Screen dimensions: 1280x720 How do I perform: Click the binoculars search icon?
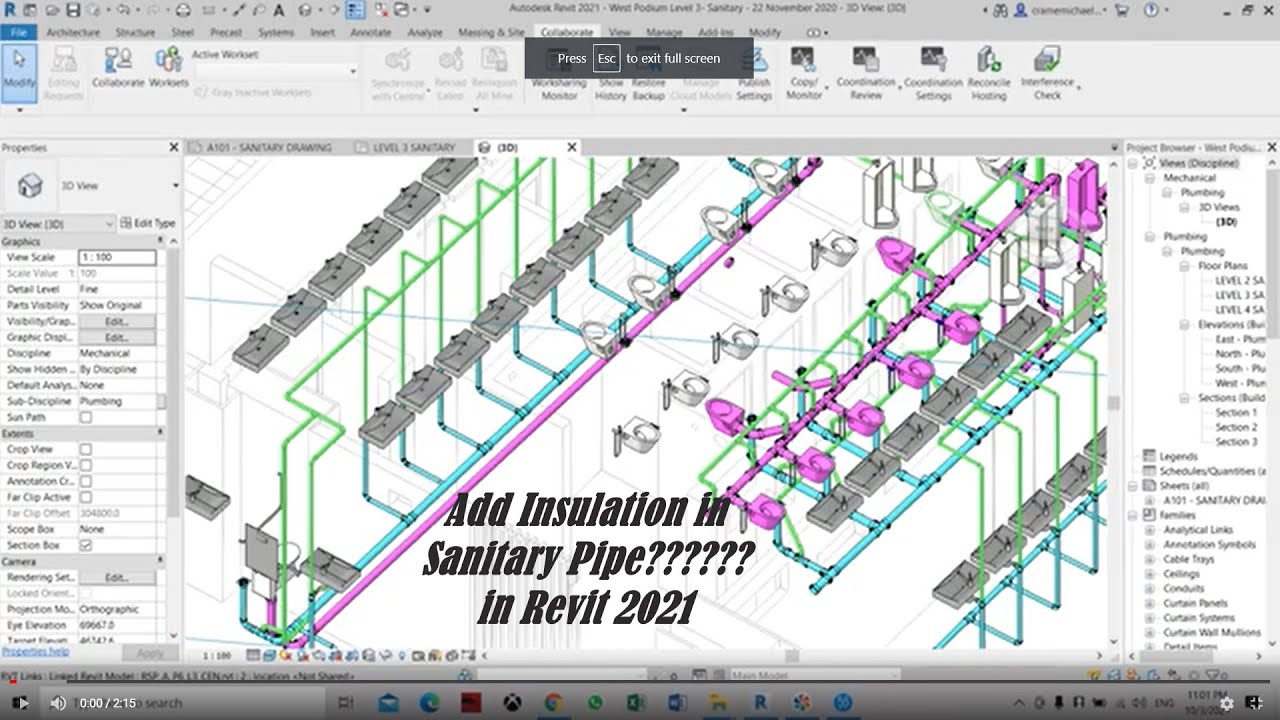point(999,10)
